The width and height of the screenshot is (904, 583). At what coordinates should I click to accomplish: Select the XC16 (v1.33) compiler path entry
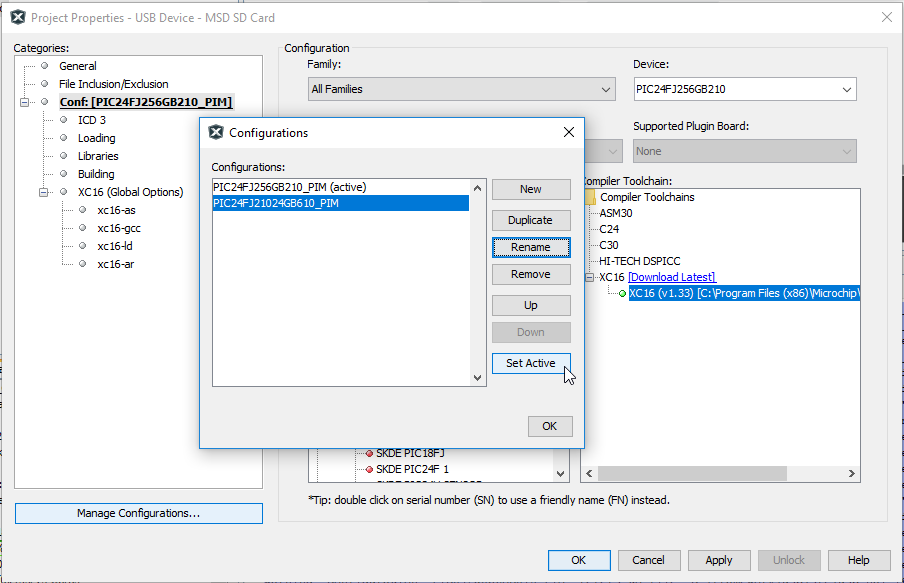[744, 294]
